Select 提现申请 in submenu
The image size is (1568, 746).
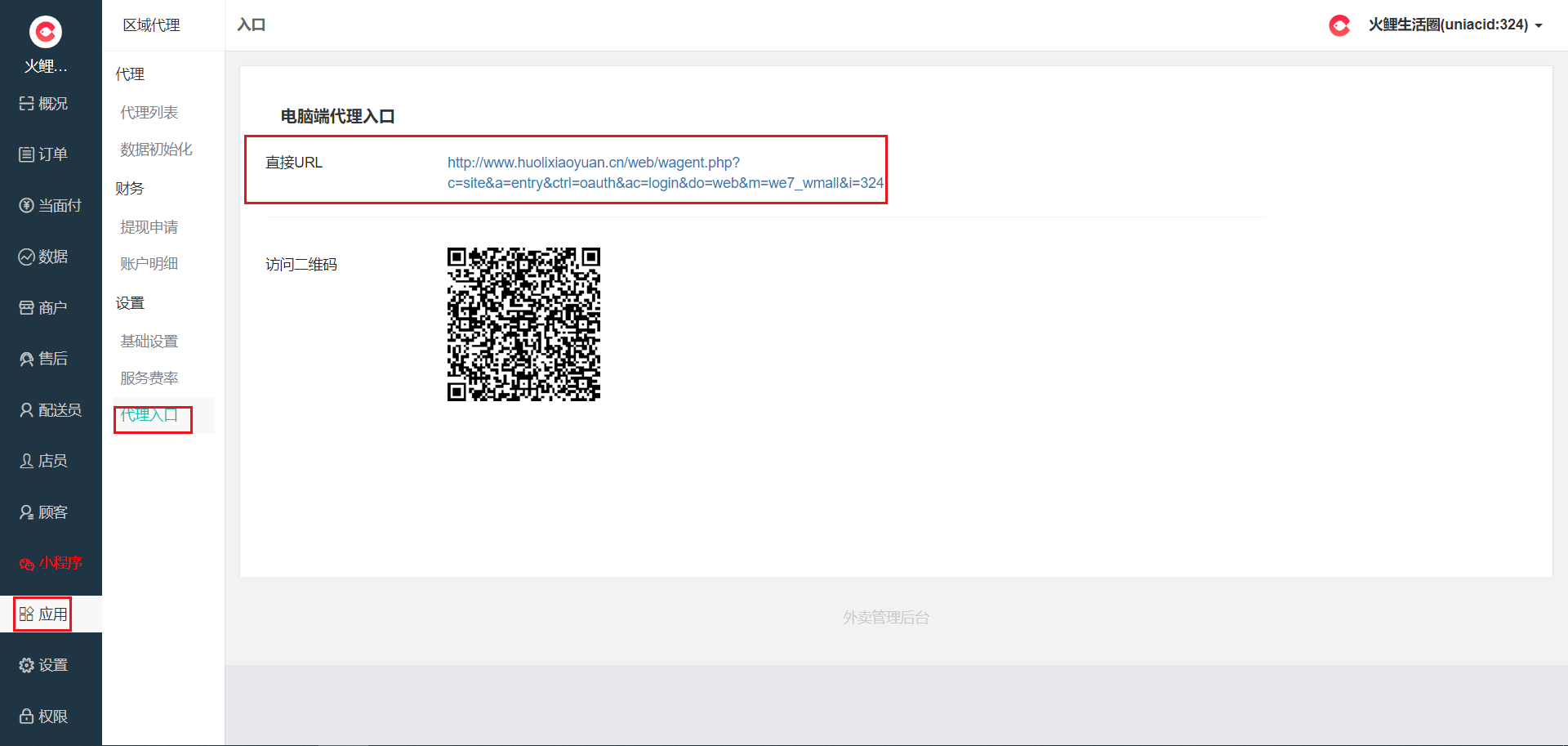pyautogui.click(x=149, y=227)
